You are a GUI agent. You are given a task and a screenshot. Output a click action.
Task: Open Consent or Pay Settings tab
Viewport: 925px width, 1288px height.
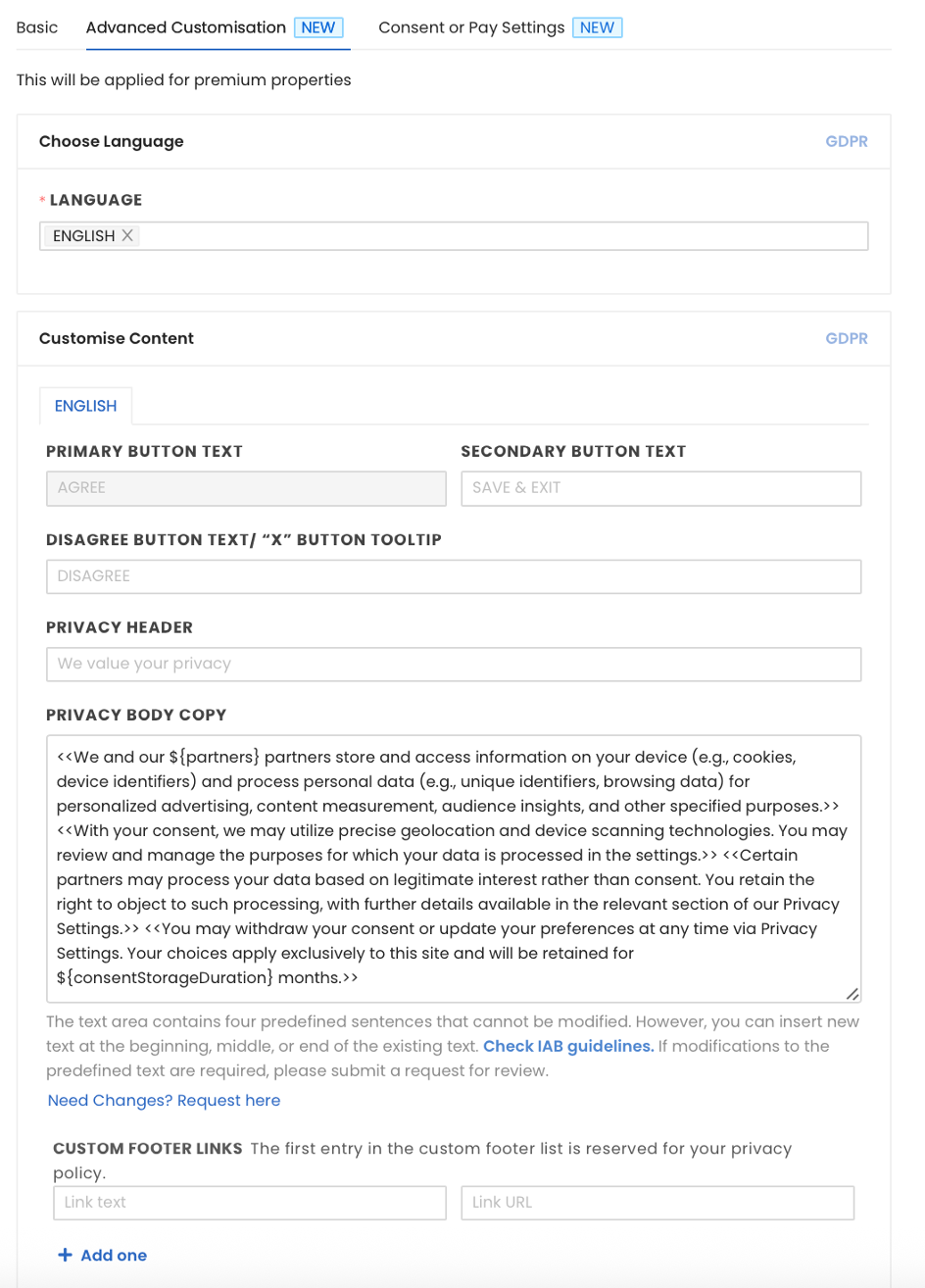pyautogui.click(x=471, y=27)
